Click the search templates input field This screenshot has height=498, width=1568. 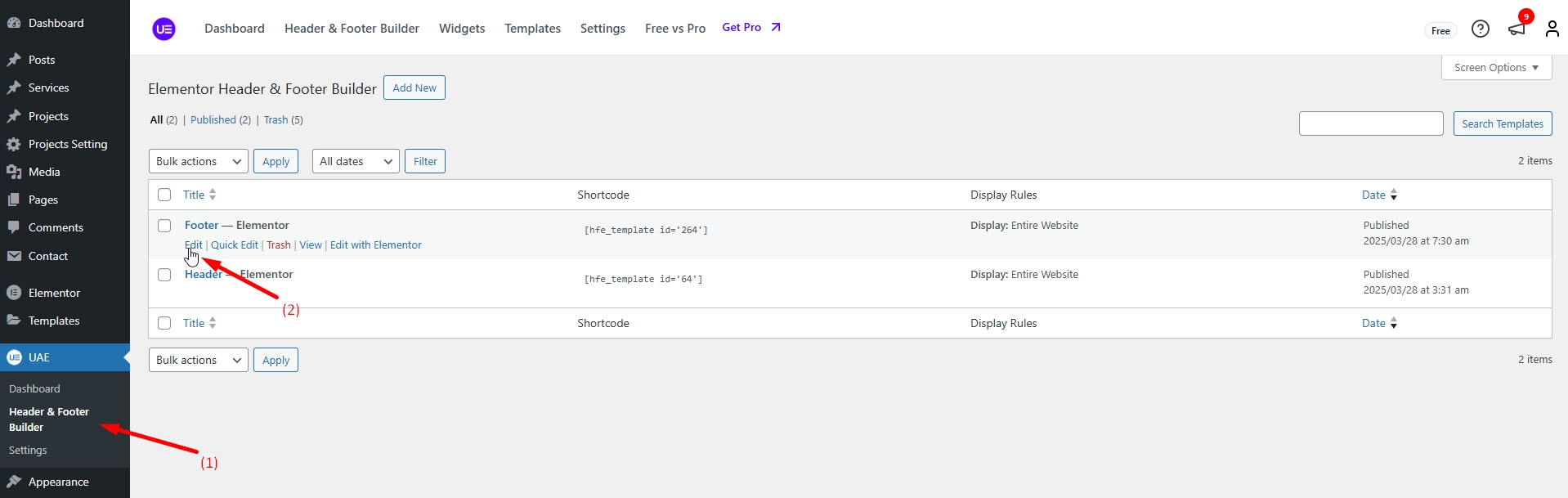coord(1370,123)
